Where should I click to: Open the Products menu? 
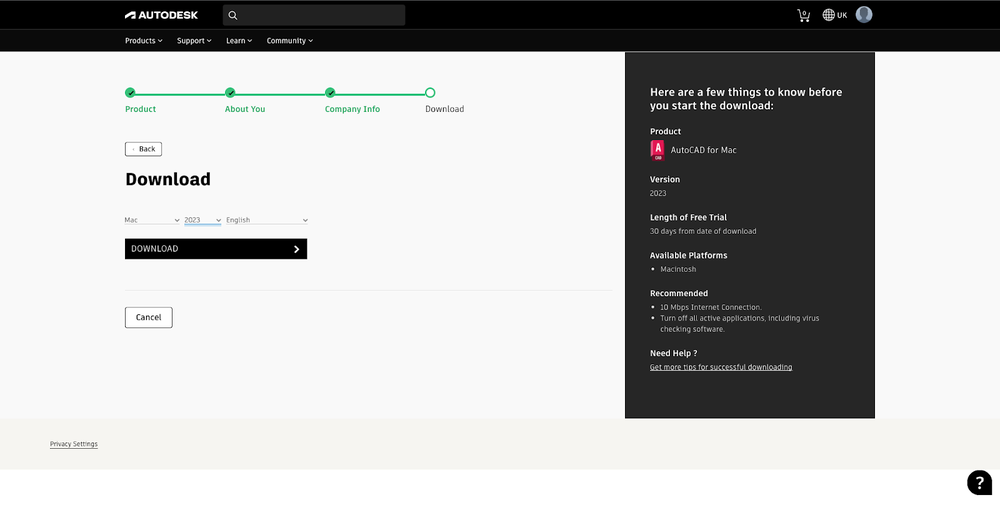coord(143,41)
